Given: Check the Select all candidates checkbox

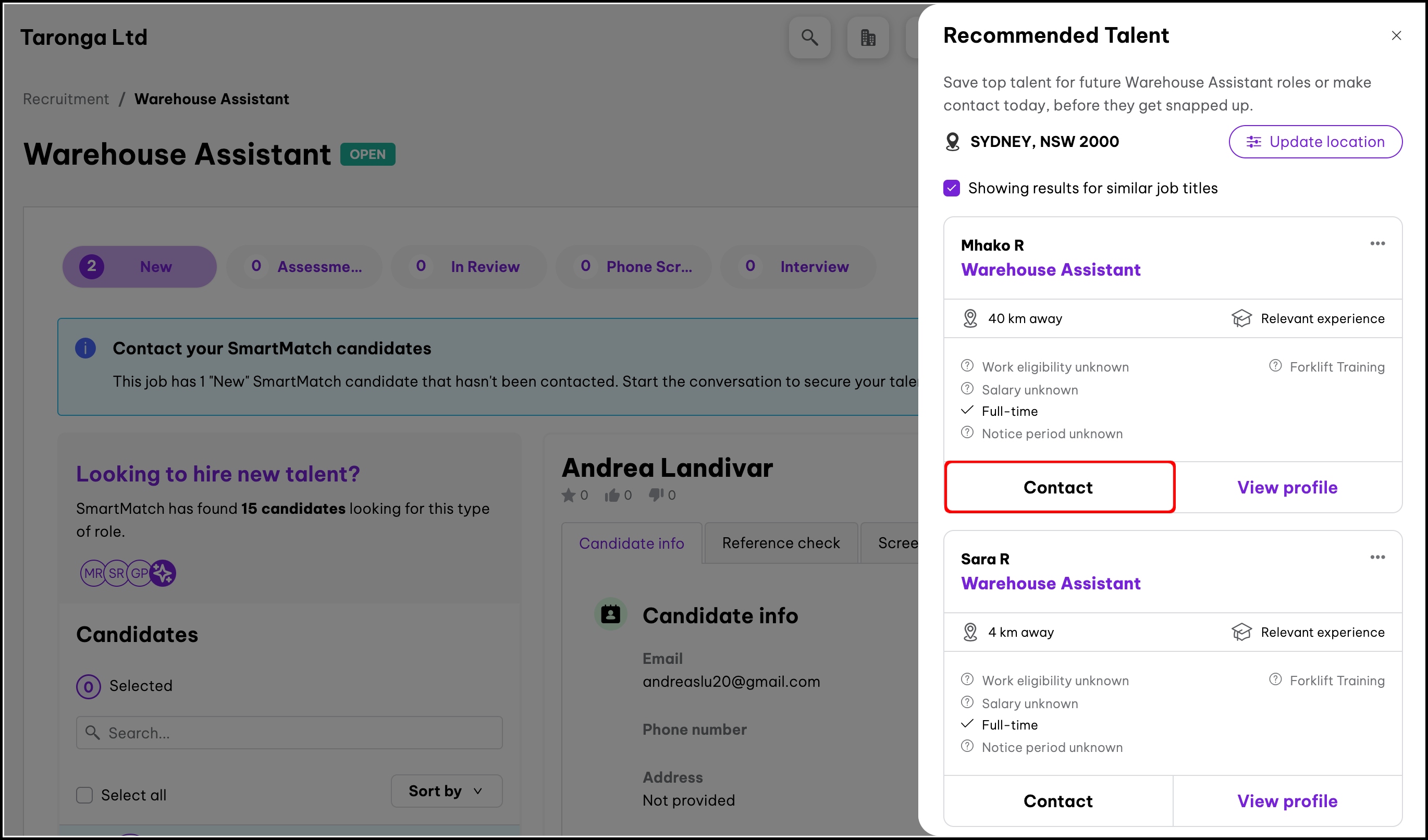Looking at the screenshot, I should pos(84,795).
